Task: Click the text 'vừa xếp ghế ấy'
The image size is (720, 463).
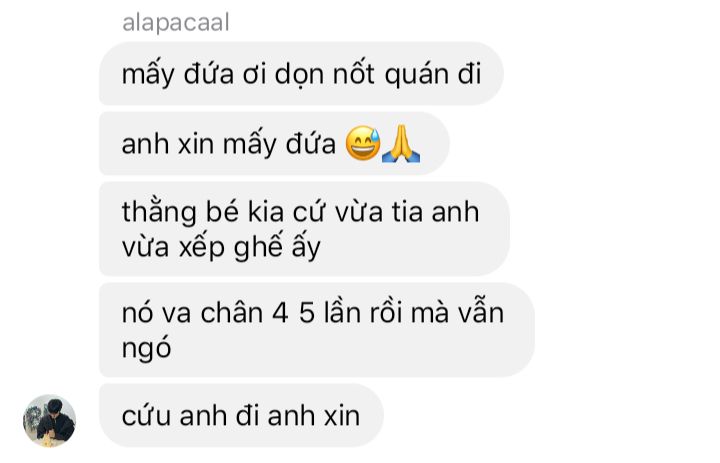Action: [221, 248]
